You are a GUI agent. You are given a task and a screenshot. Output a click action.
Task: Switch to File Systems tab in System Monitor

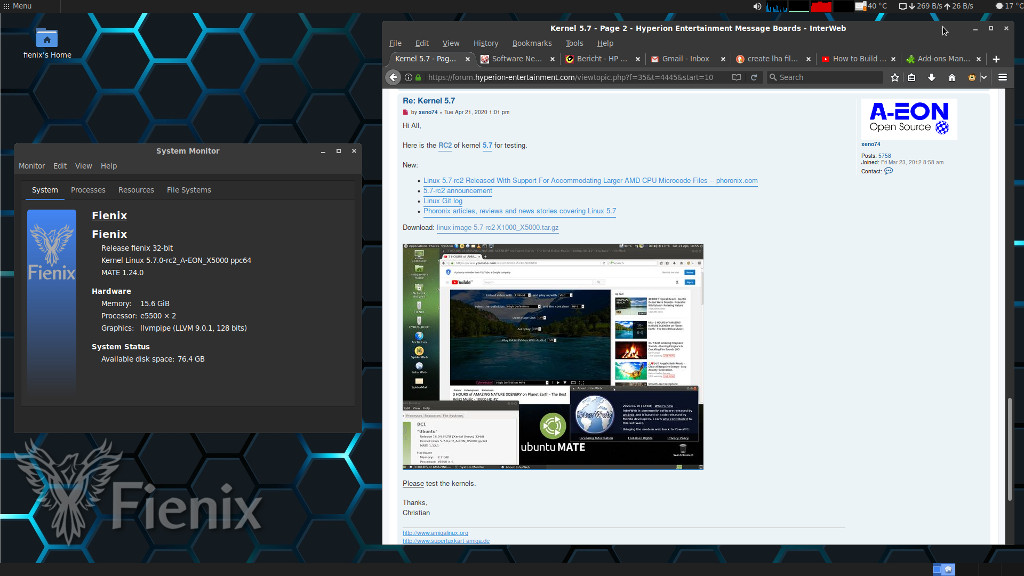click(x=189, y=190)
